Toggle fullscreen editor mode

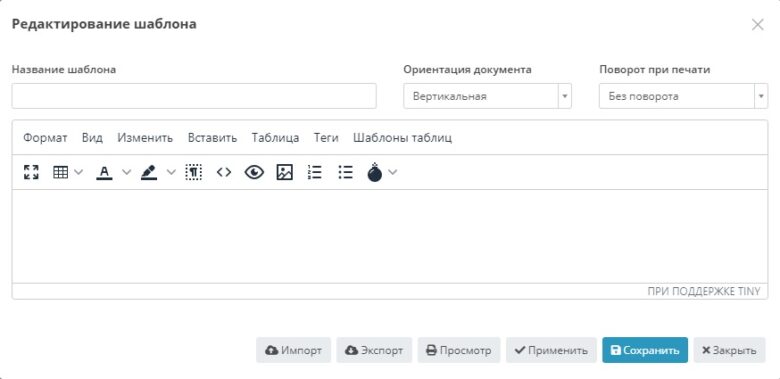(x=31, y=172)
